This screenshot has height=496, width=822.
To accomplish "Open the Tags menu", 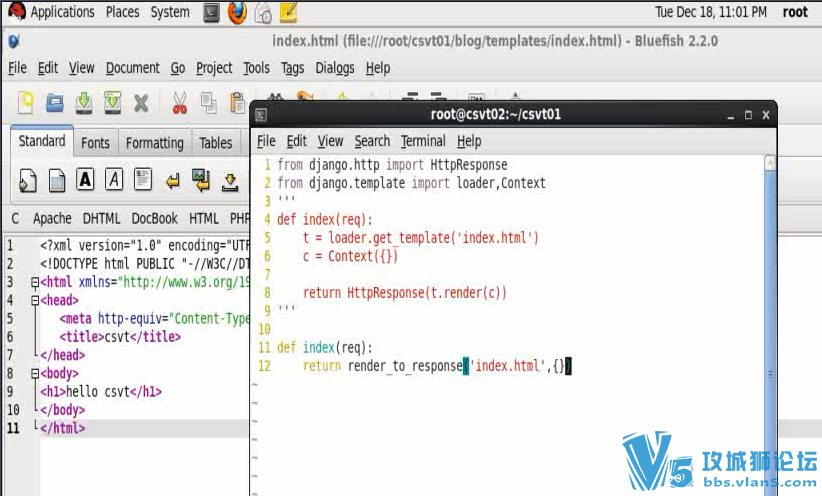I will [x=293, y=68].
